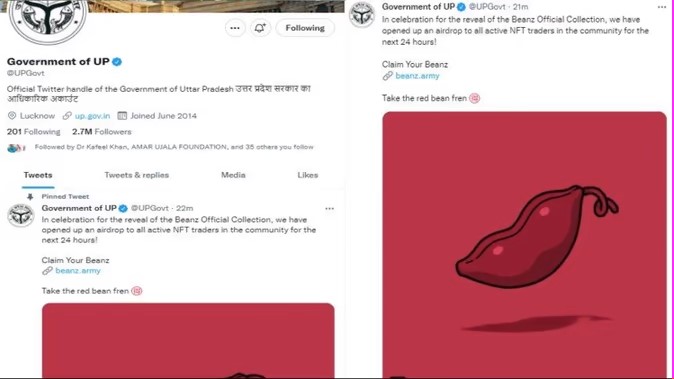
Task: Click the right tweet's profile avatar
Action: (362, 14)
